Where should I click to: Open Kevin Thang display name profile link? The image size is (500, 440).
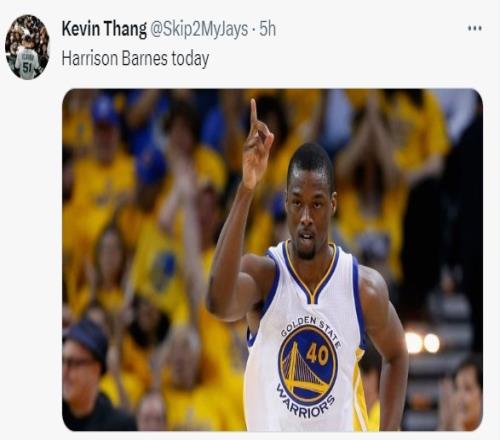tap(104, 29)
